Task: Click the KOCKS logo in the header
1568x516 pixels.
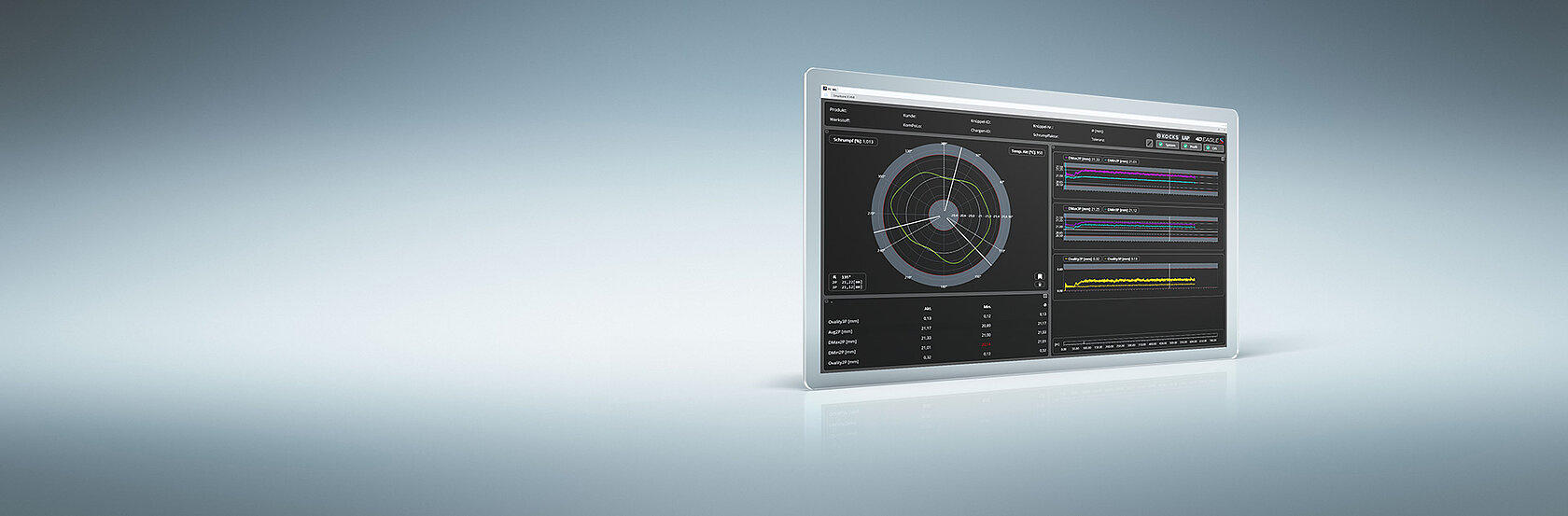Action: pos(1166,136)
